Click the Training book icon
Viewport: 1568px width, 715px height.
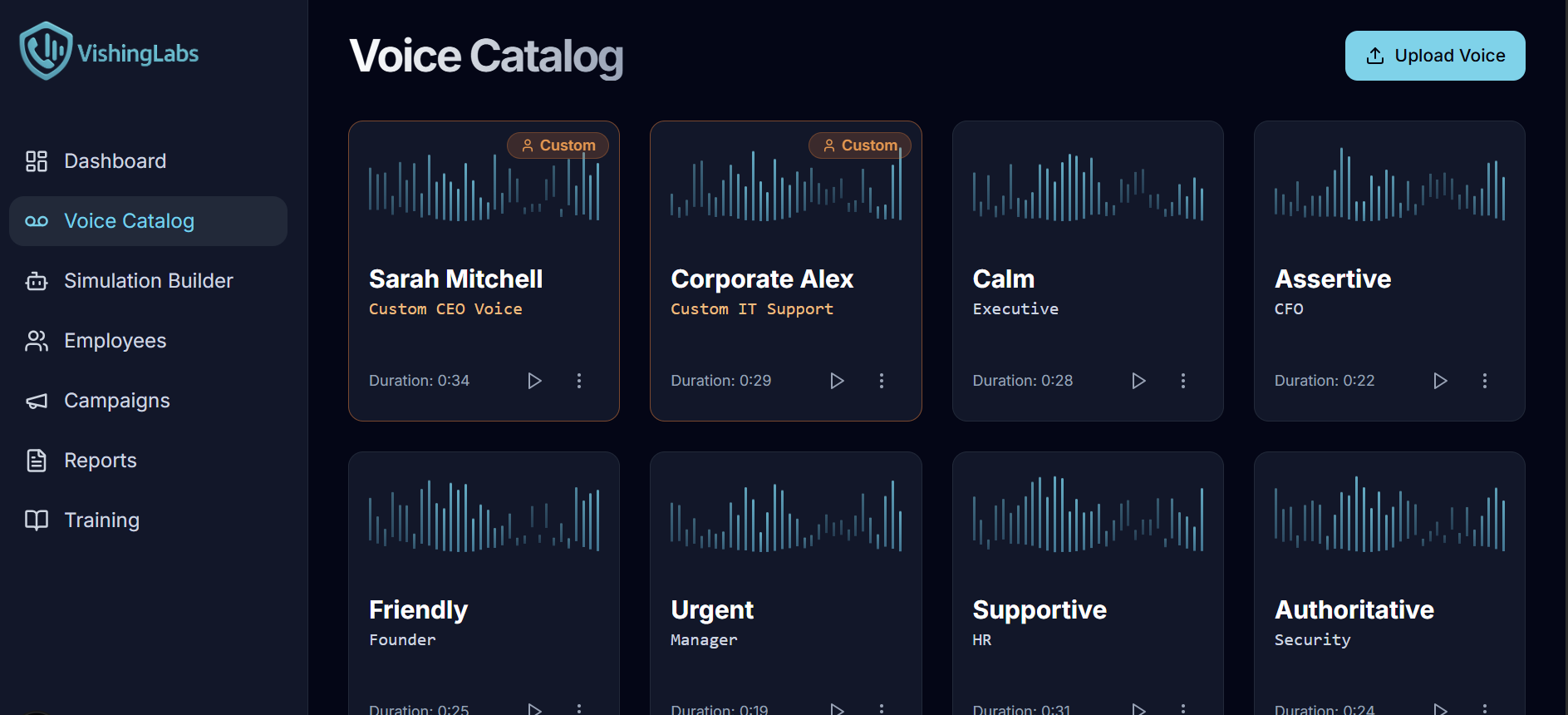37,520
